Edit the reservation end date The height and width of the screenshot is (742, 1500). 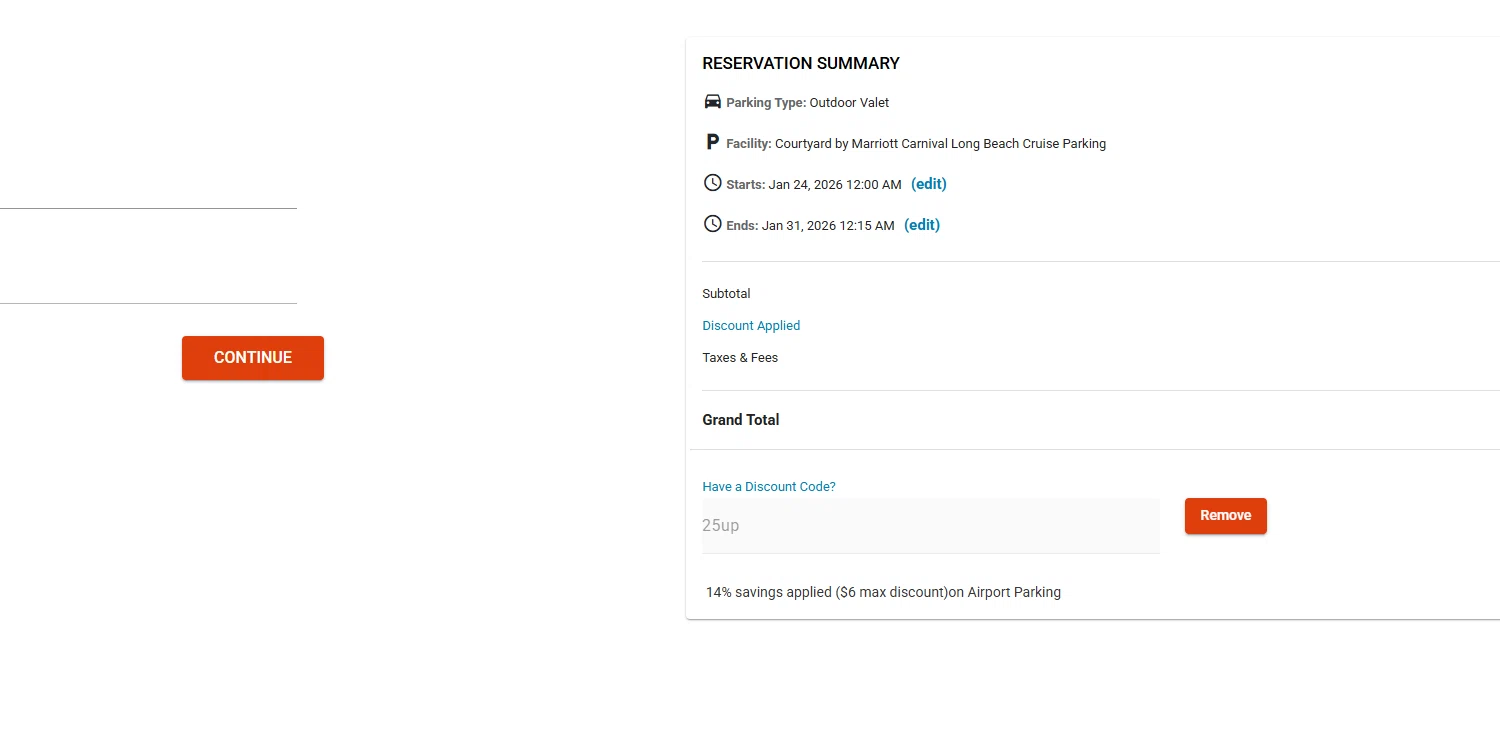click(921, 225)
